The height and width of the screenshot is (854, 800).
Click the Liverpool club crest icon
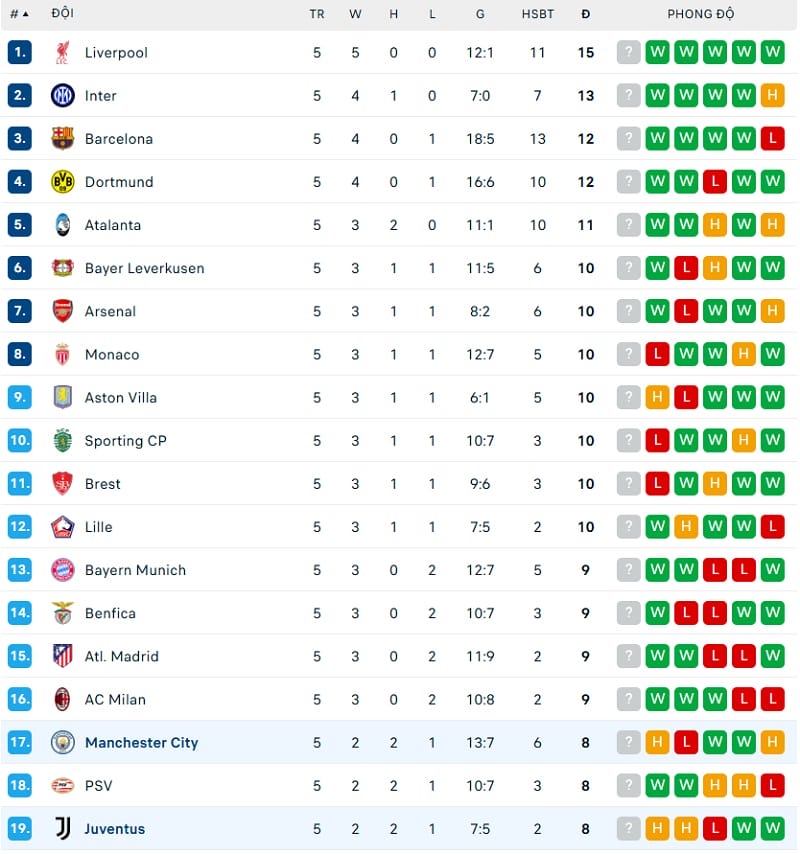63,52
